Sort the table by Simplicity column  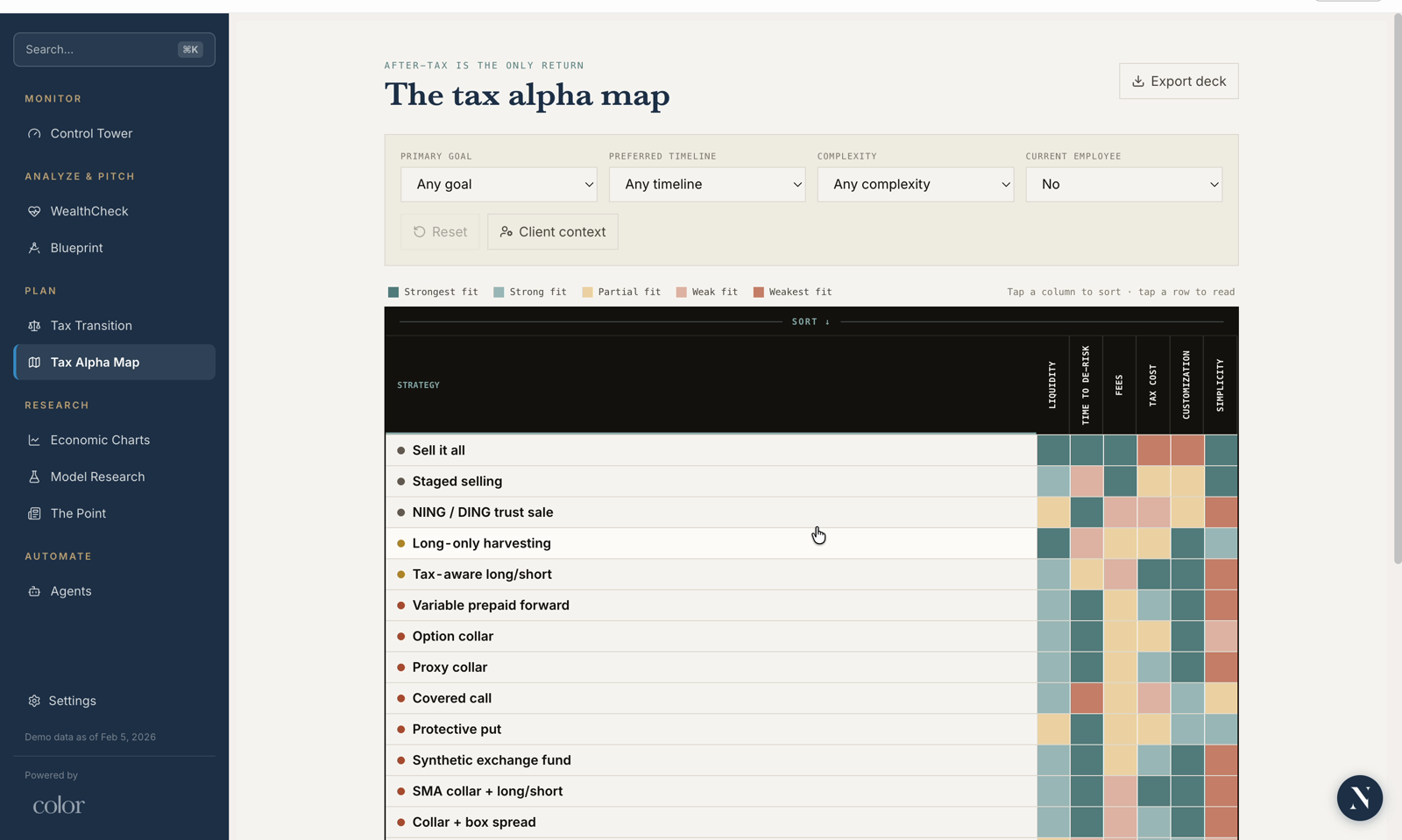pos(1221,385)
